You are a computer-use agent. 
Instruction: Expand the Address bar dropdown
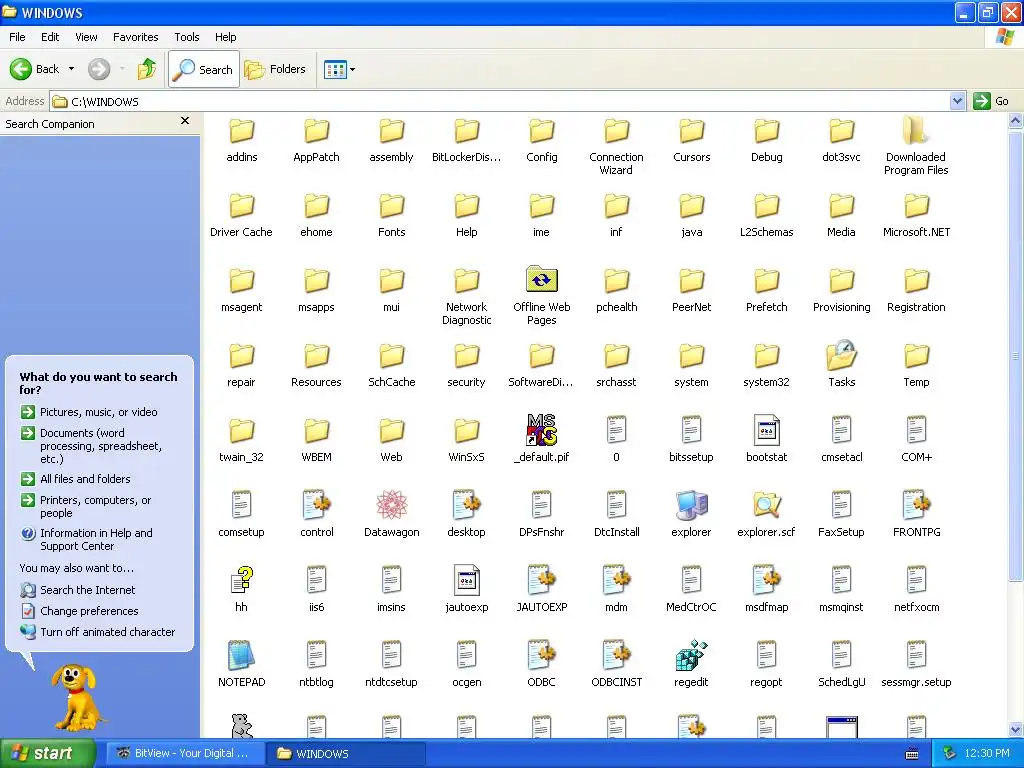[957, 101]
